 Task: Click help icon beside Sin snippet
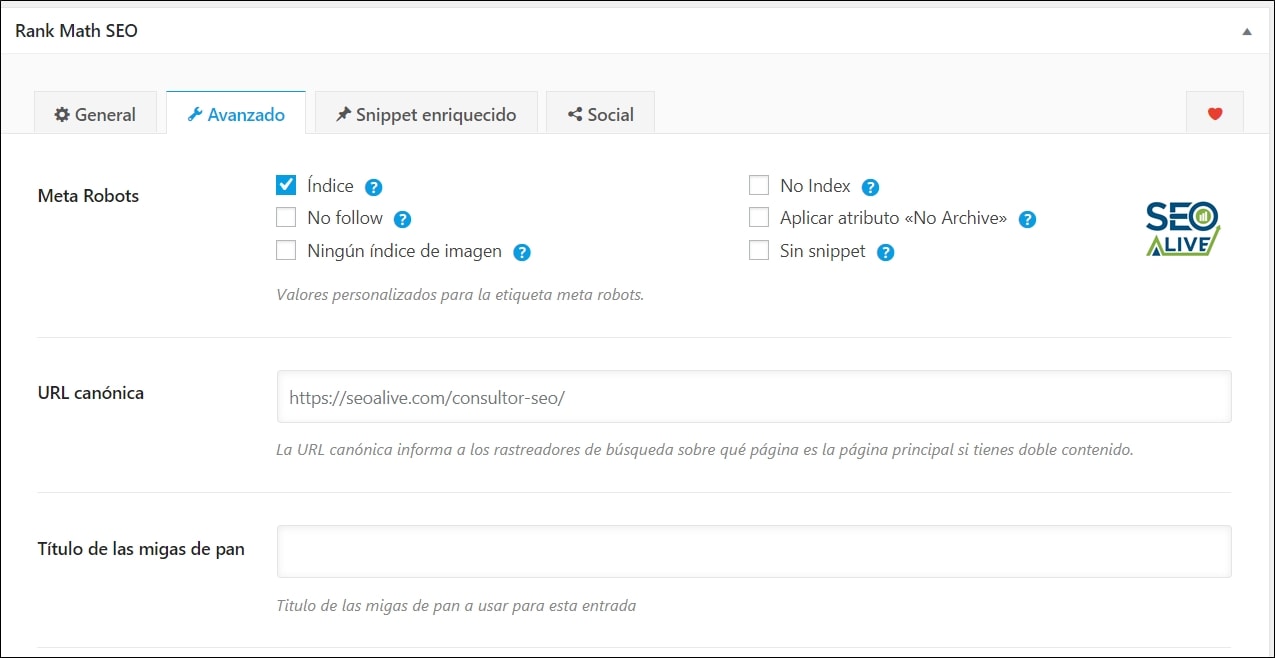click(x=886, y=253)
